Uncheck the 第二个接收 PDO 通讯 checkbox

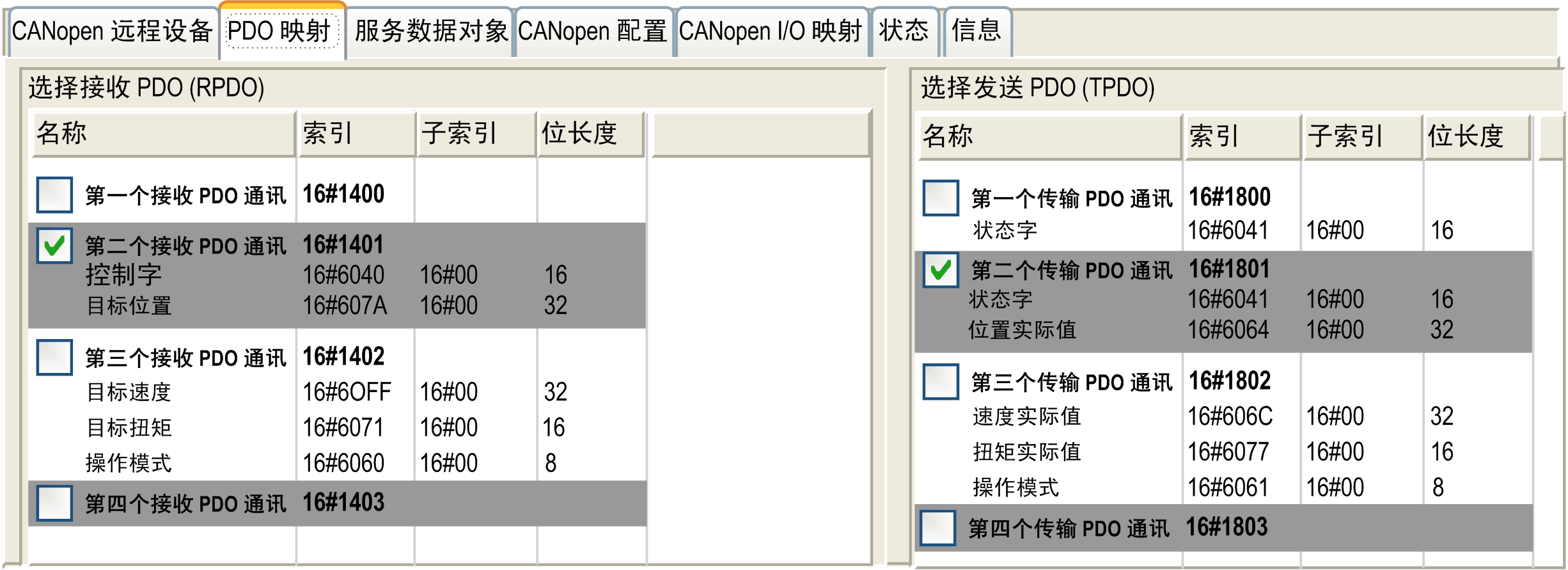click(x=54, y=246)
